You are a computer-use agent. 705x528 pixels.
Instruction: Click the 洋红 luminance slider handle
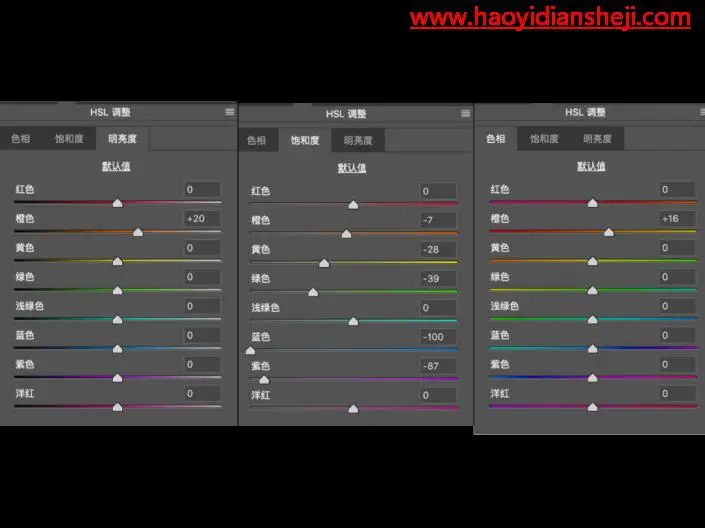click(117, 407)
